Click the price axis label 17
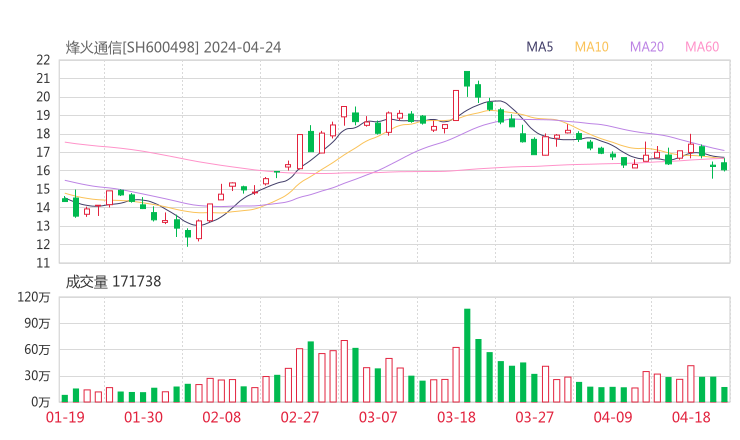The height and width of the screenshot is (440, 740). [43, 152]
